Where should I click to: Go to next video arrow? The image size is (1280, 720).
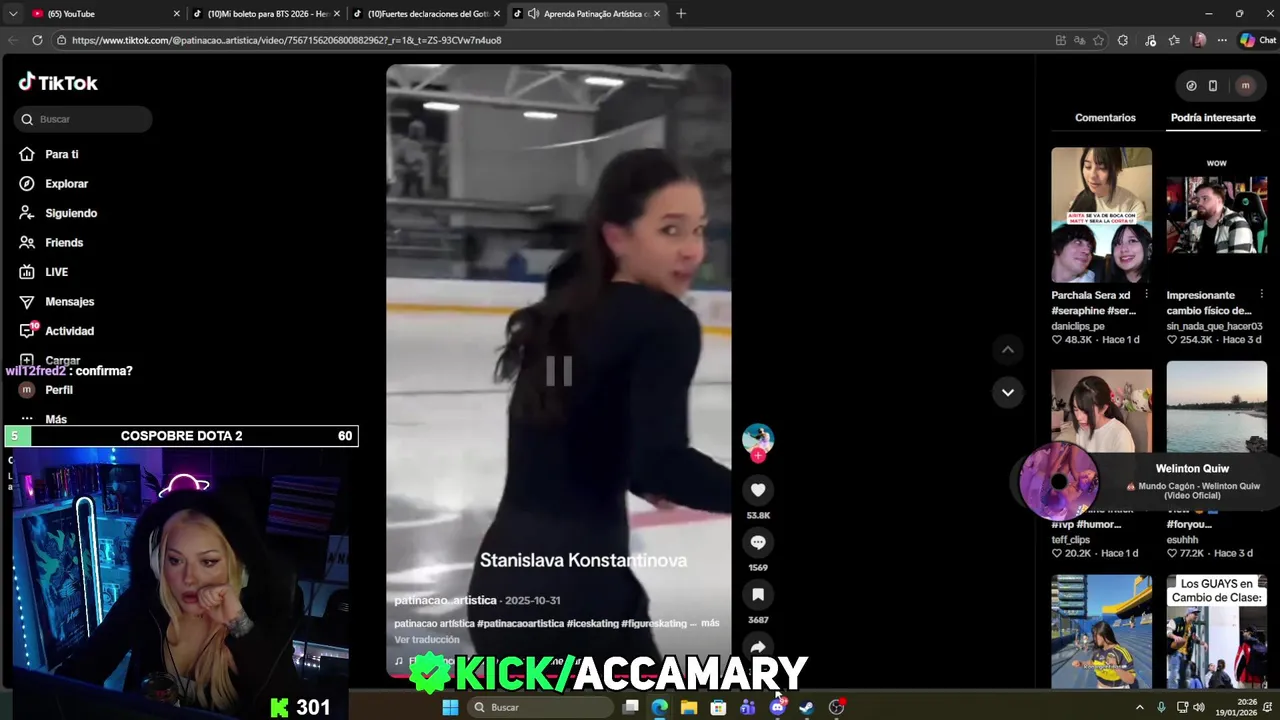tap(1008, 392)
